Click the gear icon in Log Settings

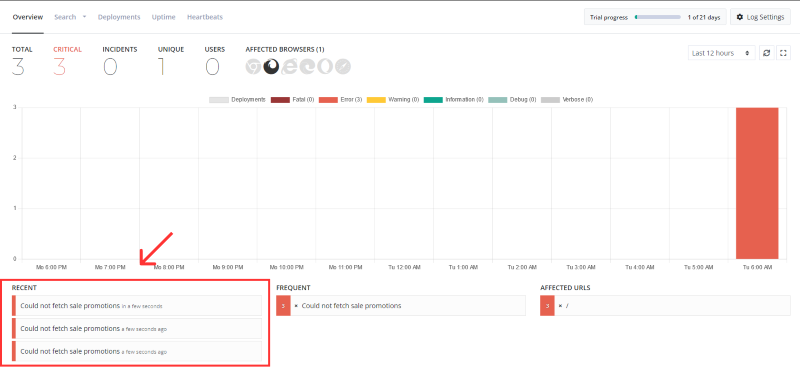tap(740, 17)
